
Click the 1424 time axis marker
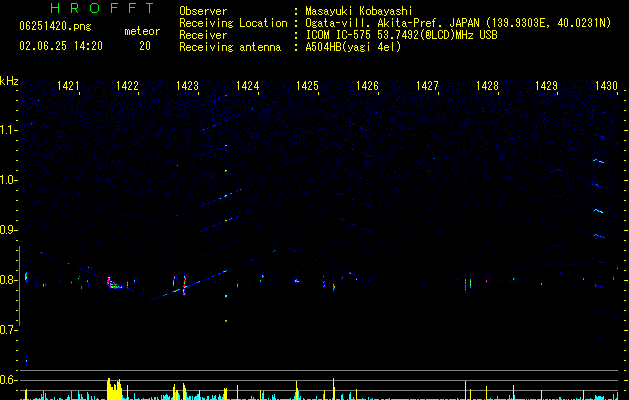pyautogui.click(x=248, y=85)
